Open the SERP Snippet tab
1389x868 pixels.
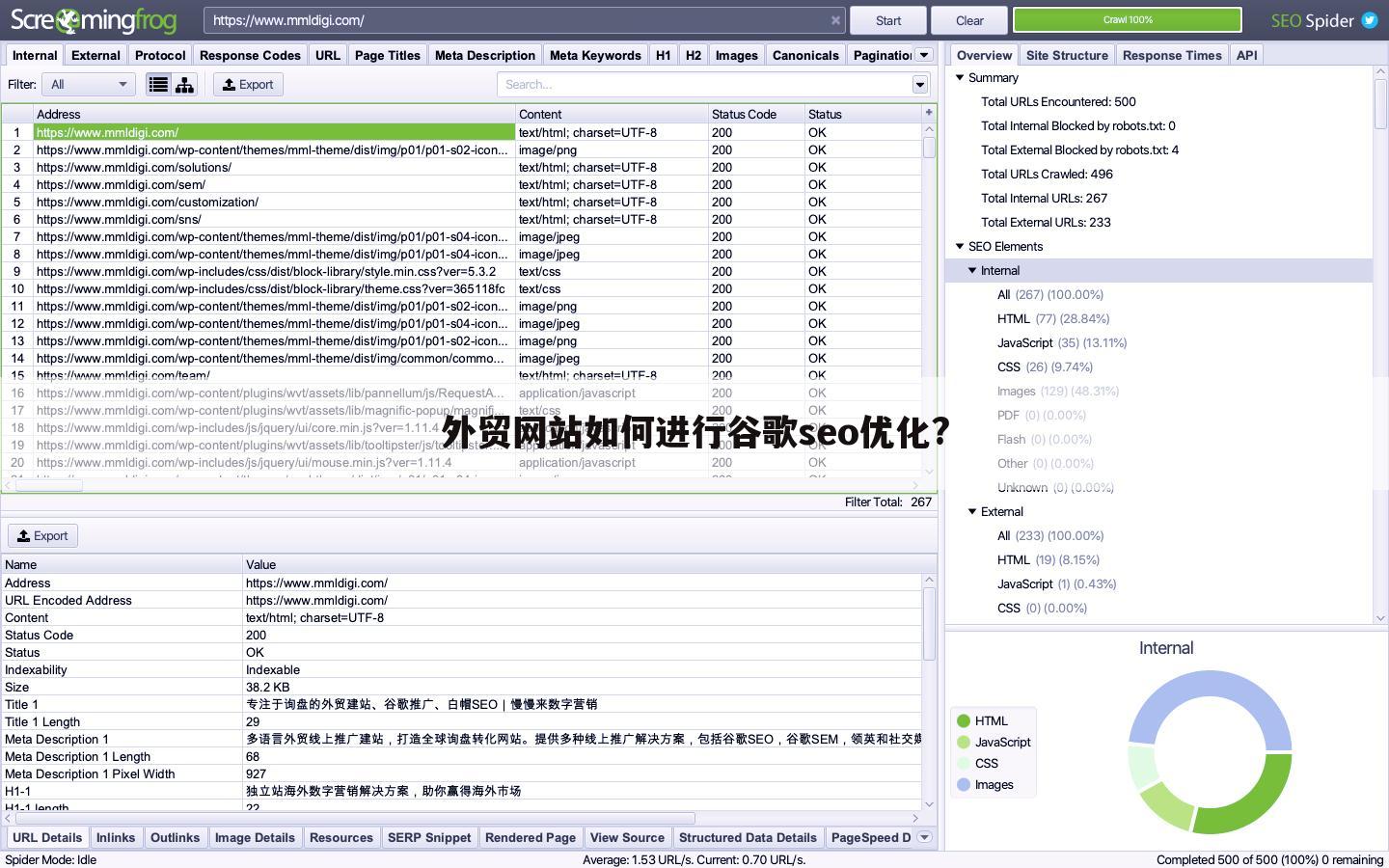click(429, 837)
